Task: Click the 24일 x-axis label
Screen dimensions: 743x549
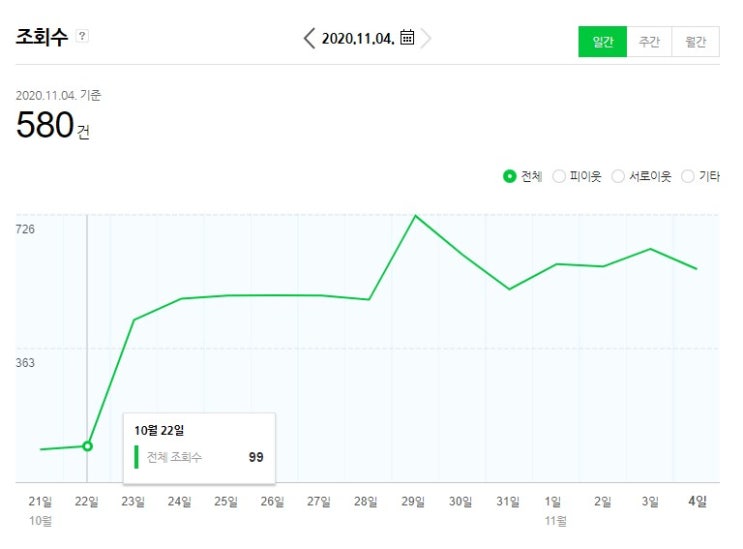Action: [x=180, y=501]
